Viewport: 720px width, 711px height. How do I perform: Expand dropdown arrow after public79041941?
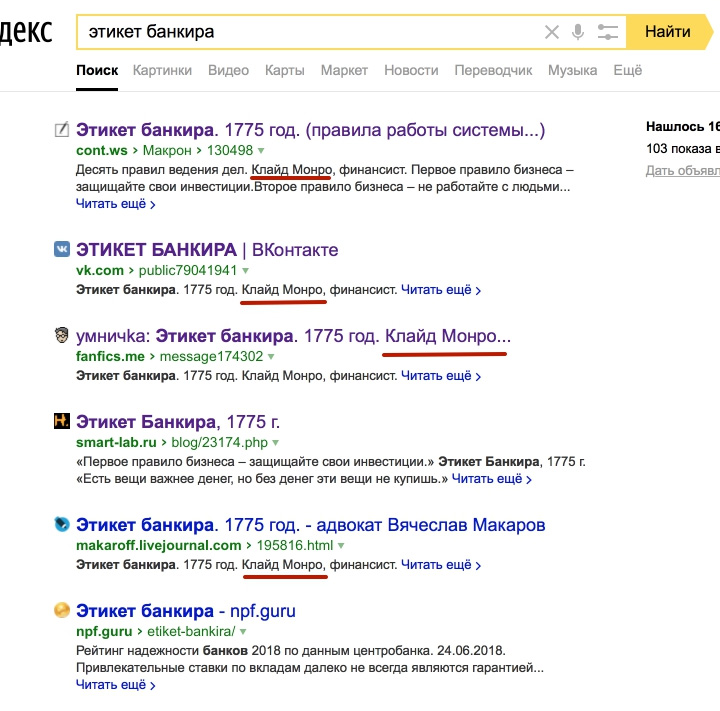click(x=245, y=271)
